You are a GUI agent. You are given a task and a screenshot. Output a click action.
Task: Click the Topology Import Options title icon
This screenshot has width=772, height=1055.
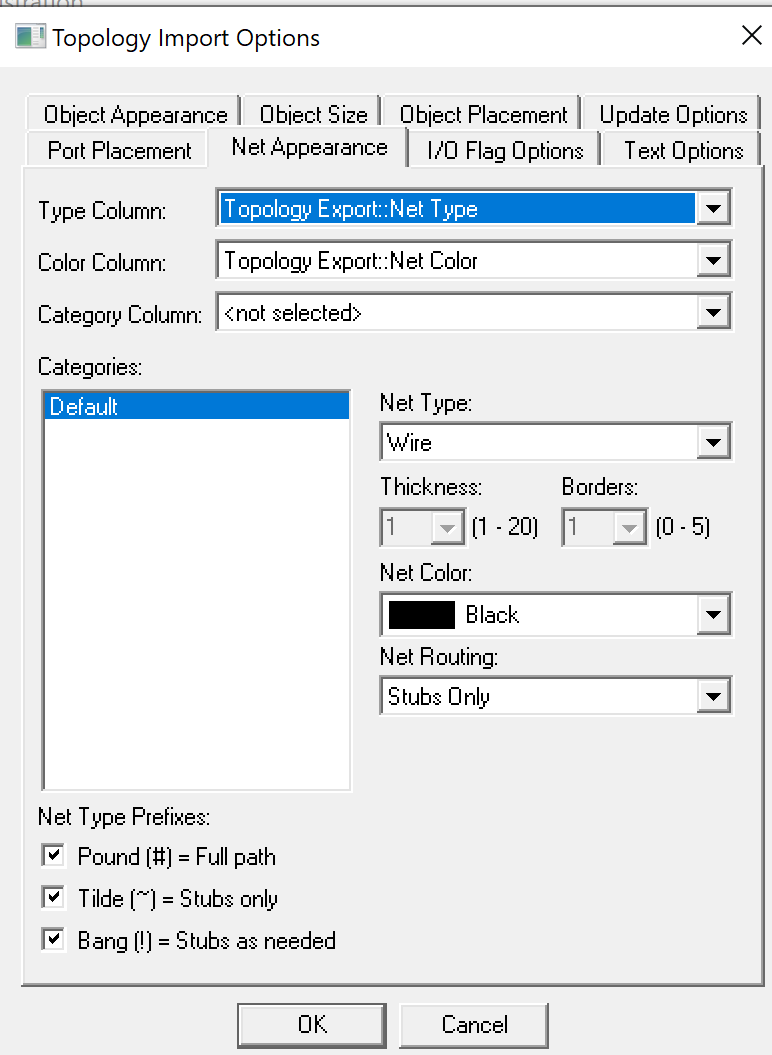point(30,38)
